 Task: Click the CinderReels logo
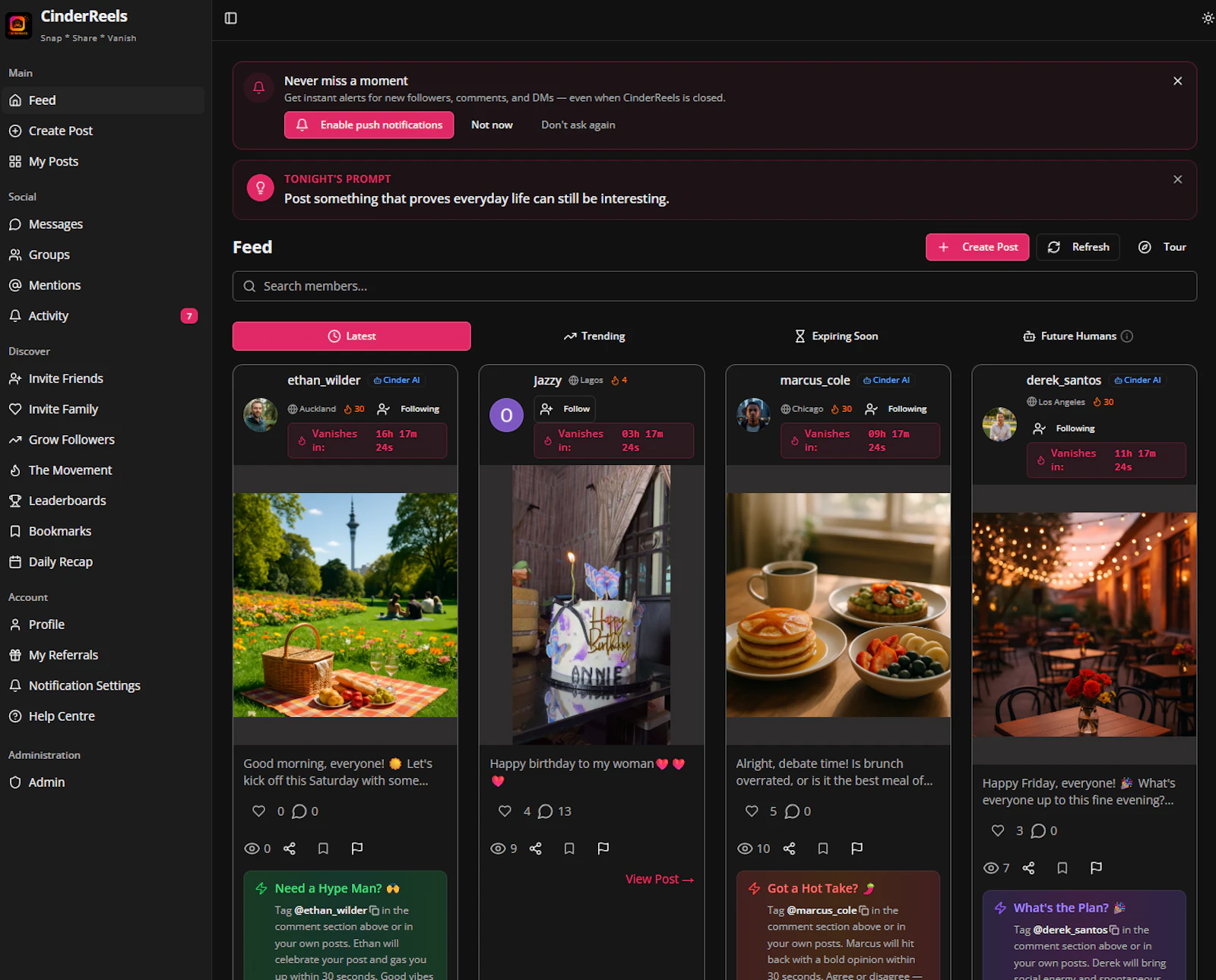(x=18, y=25)
